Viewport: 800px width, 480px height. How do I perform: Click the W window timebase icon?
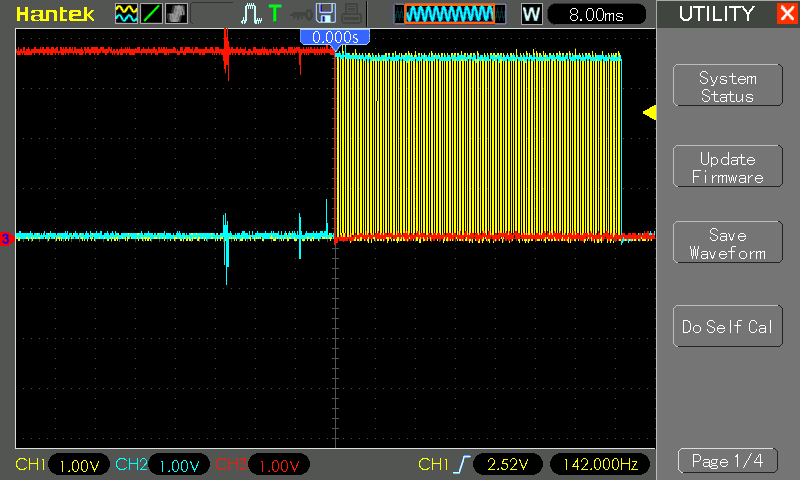[532, 14]
